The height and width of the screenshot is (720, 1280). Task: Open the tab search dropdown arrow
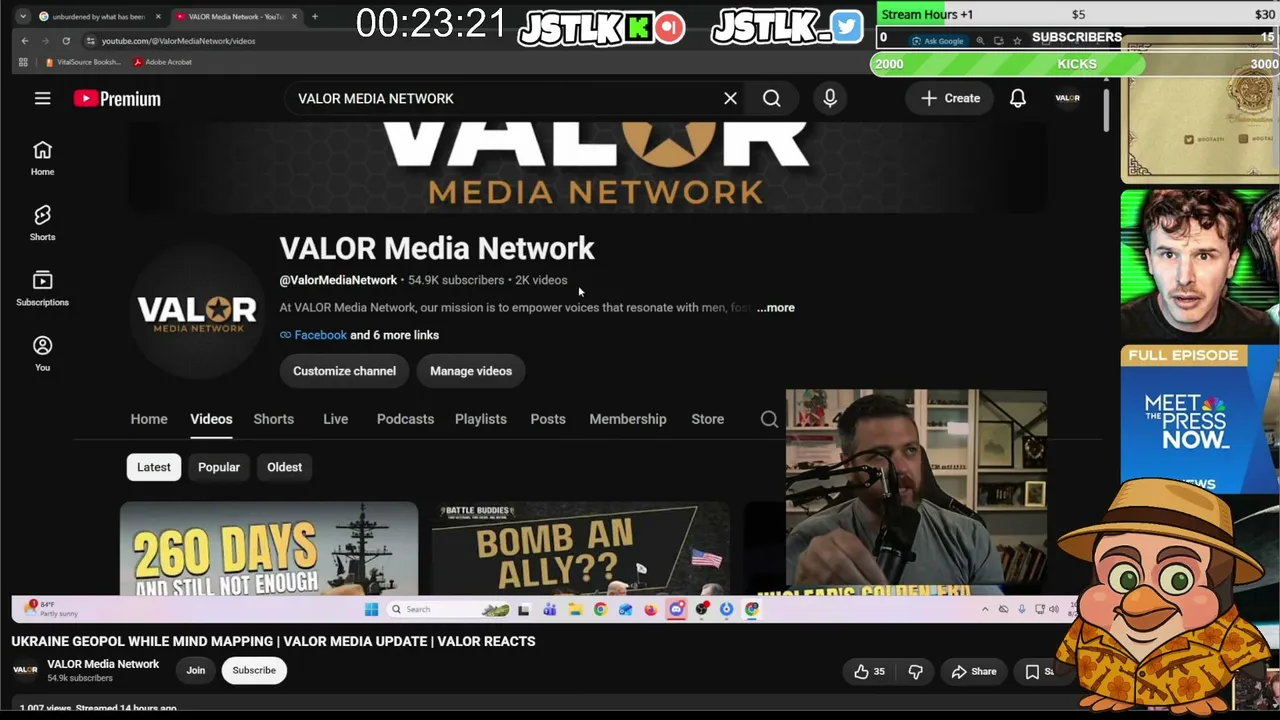coord(22,16)
